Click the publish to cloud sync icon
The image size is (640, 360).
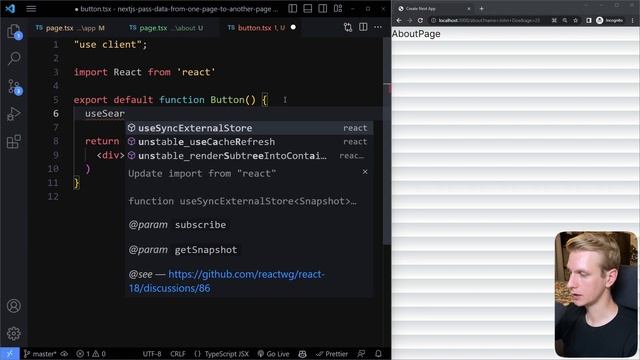(64, 354)
